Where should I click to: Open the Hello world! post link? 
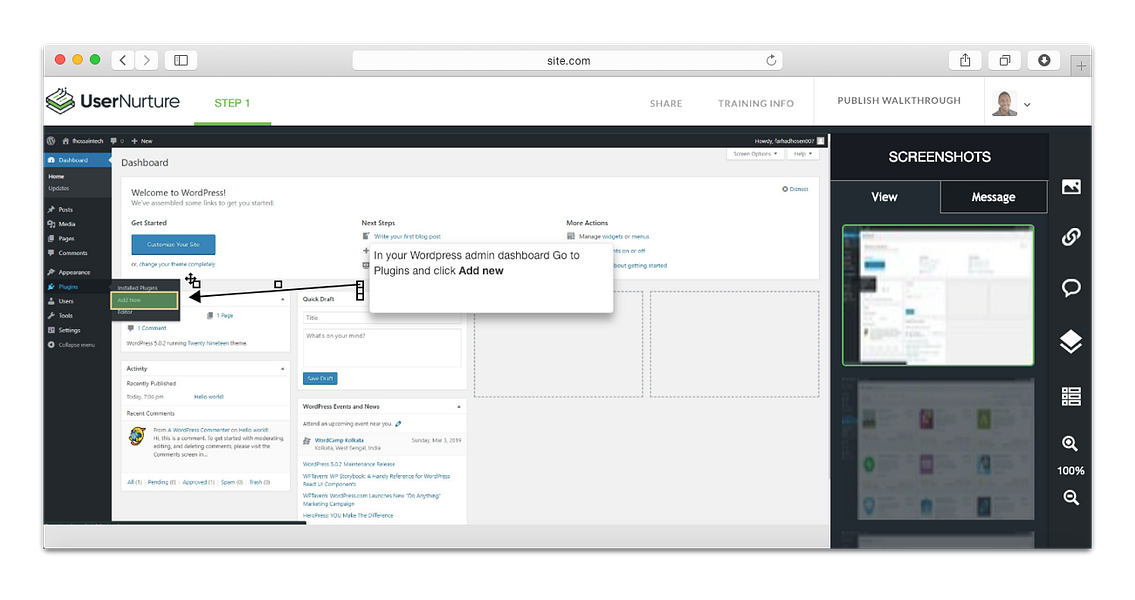coord(208,397)
